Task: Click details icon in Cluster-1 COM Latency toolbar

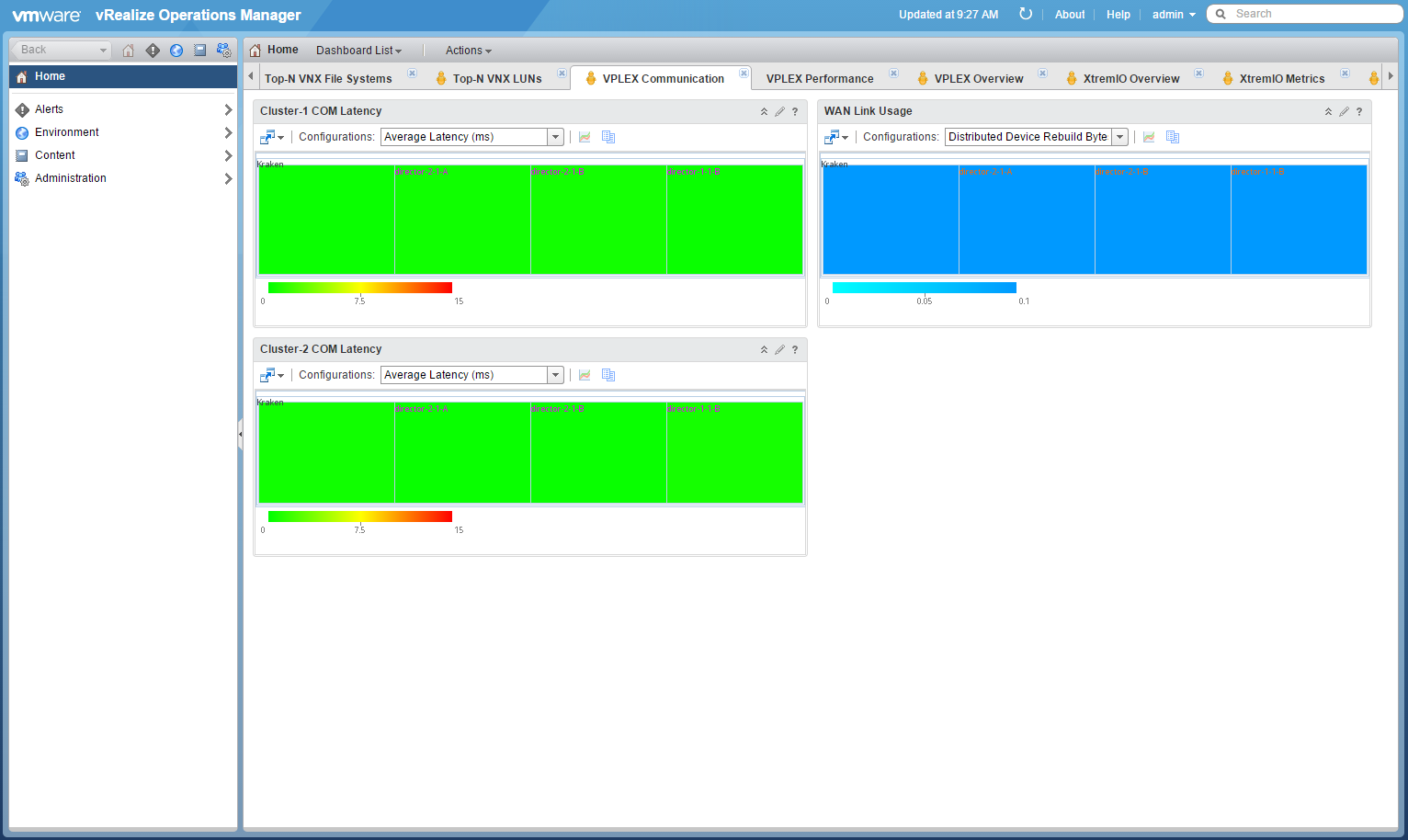Action: pyautogui.click(x=608, y=137)
